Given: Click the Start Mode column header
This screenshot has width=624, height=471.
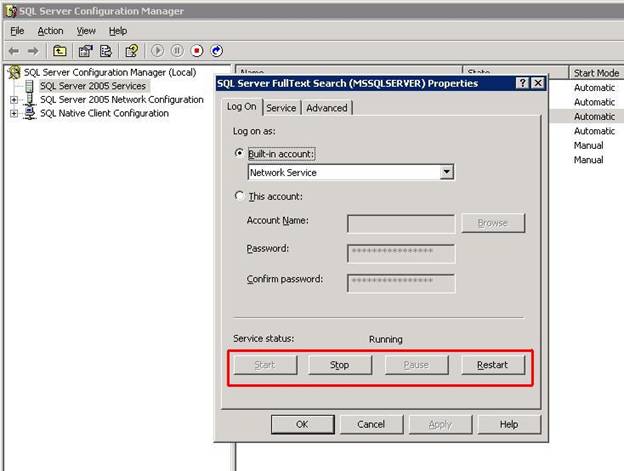Looking at the screenshot, I should coord(596,73).
